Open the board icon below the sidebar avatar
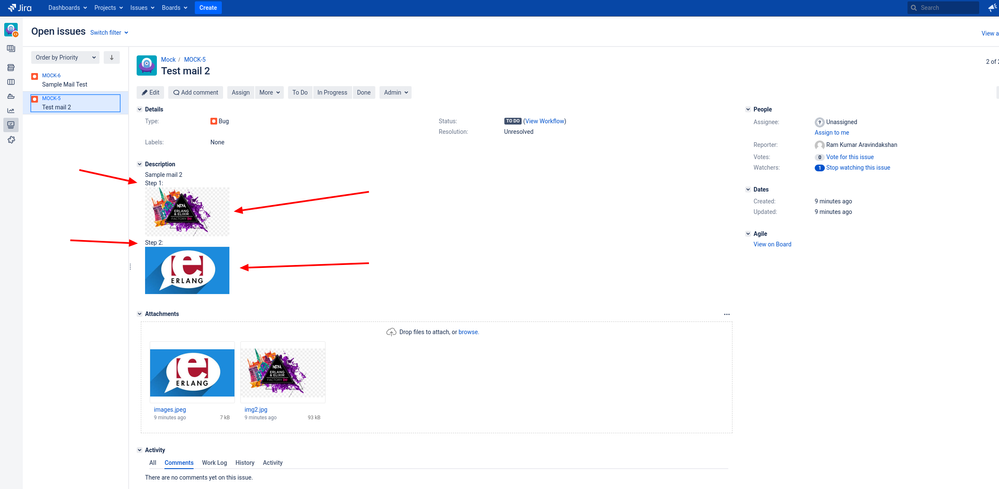999x489 pixels. click(11, 48)
